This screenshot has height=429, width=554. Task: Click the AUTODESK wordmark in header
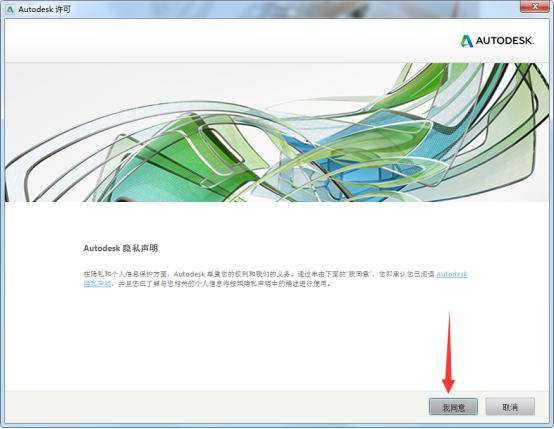coord(504,41)
